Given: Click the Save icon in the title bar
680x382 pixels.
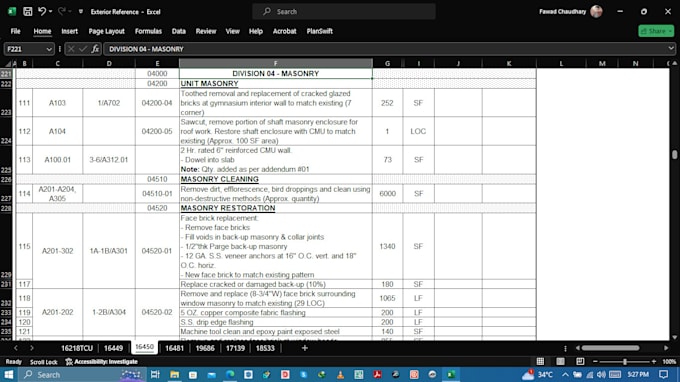Looking at the screenshot, I should 27,12.
